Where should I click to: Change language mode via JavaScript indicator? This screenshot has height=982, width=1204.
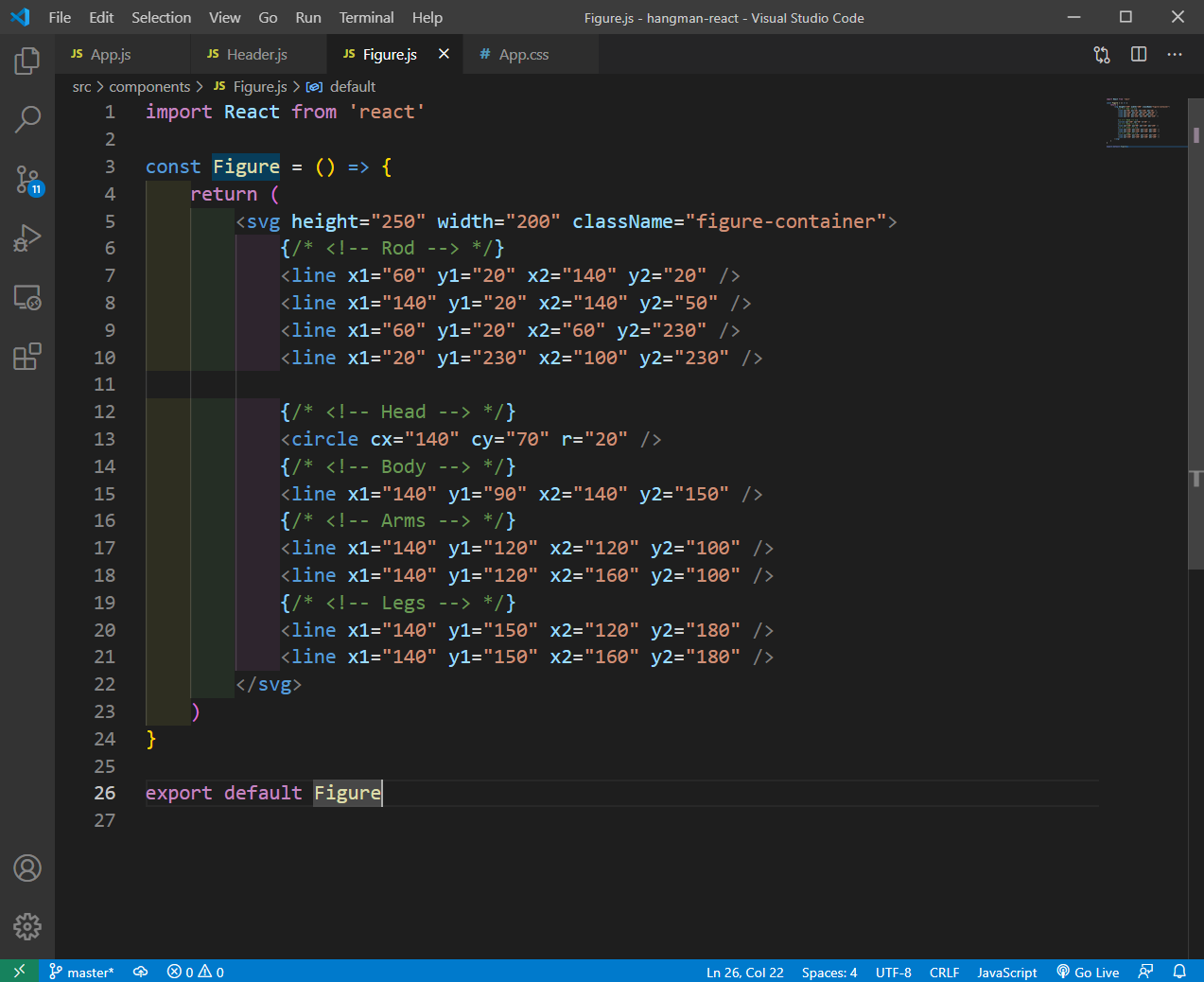[x=1006, y=972]
